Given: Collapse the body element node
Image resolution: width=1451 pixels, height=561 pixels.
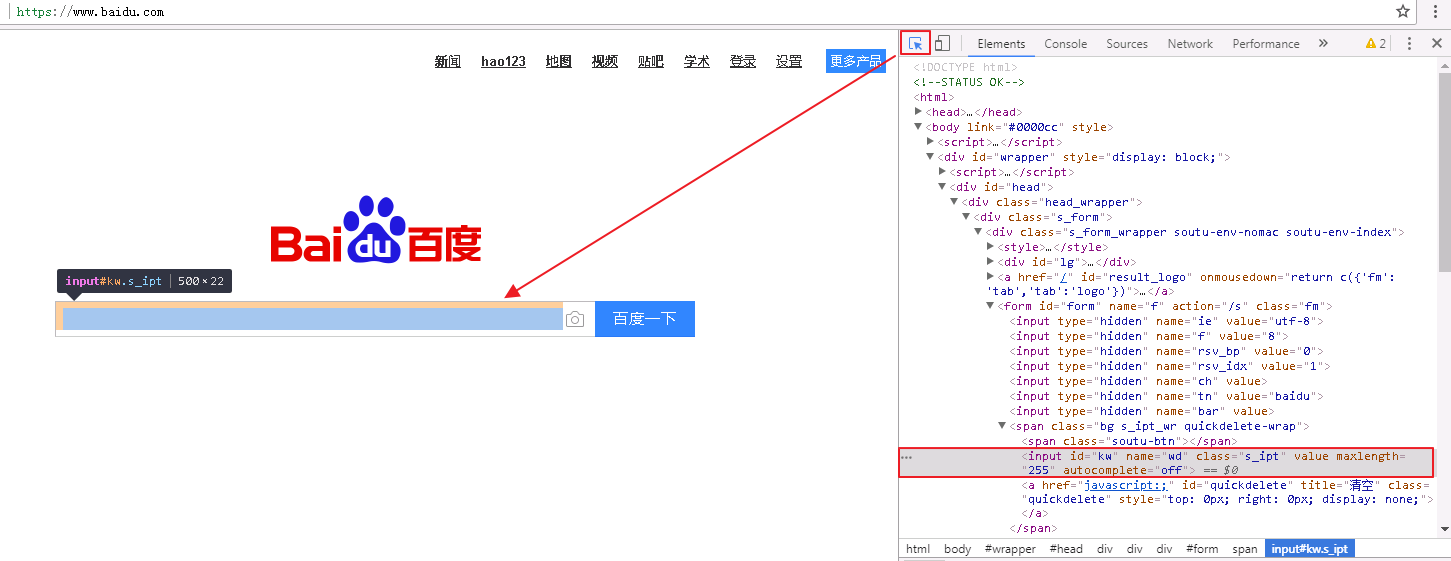Looking at the screenshot, I should pos(919,127).
